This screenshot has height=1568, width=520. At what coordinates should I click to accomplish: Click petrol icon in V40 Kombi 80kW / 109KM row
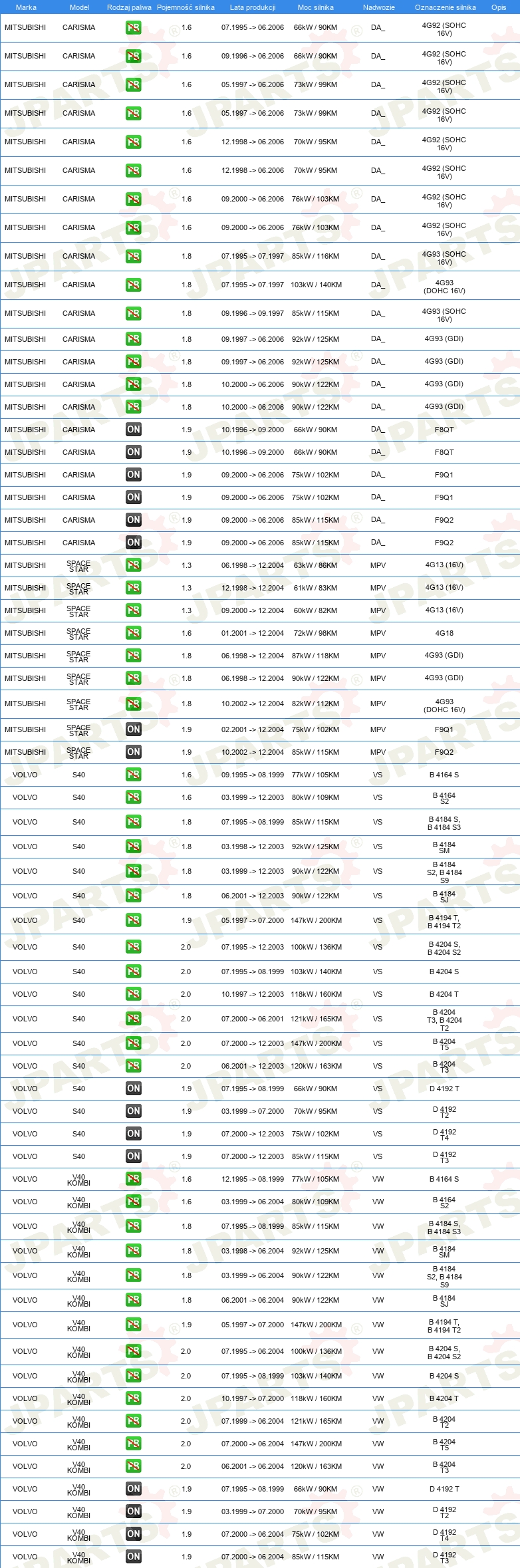(x=134, y=1202)
